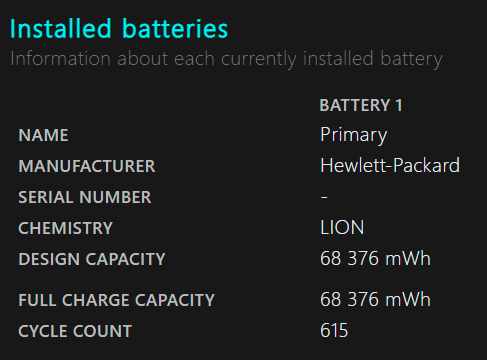
Task: Select the cycle count value 615
Action: [x=334, y=330]
